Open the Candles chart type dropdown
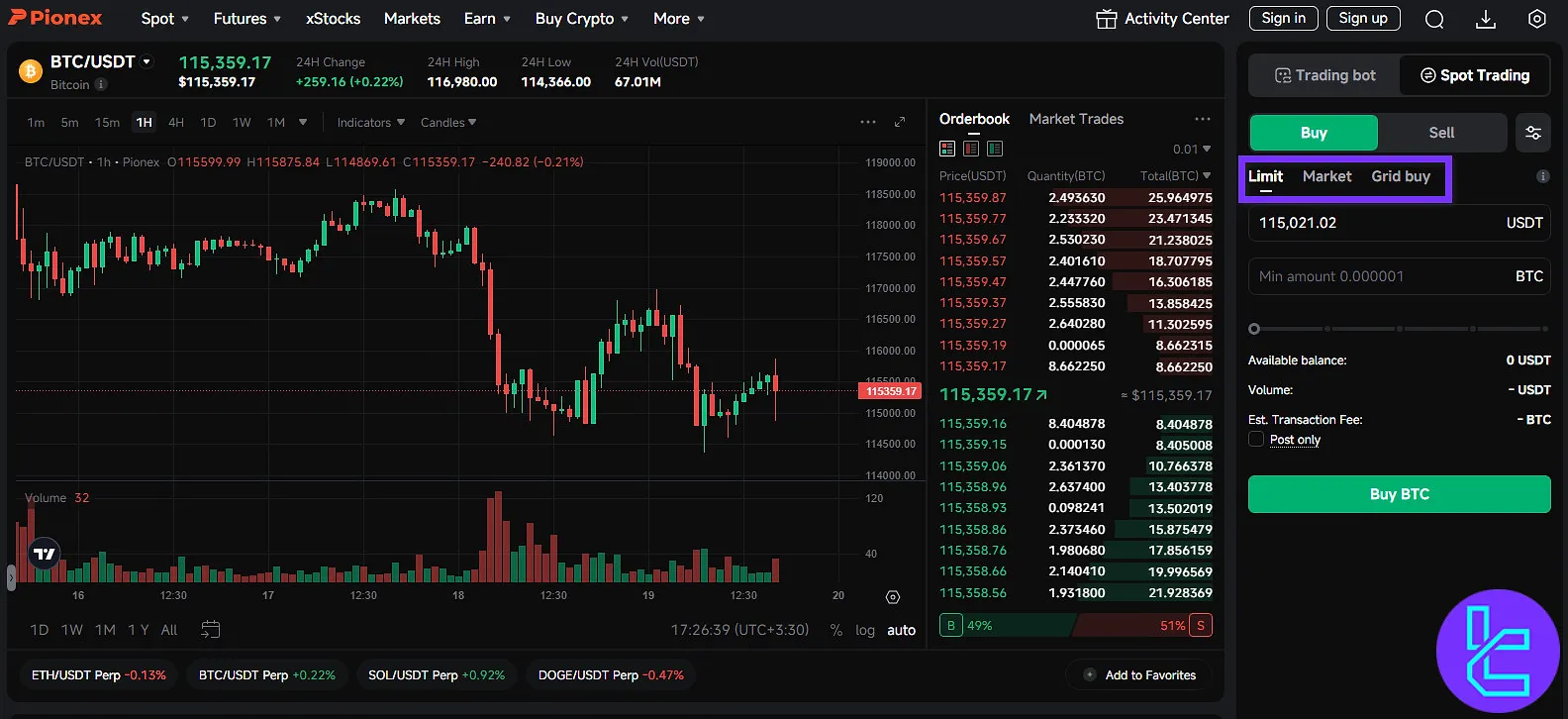 pyautogui.click(x=447, y=123)
